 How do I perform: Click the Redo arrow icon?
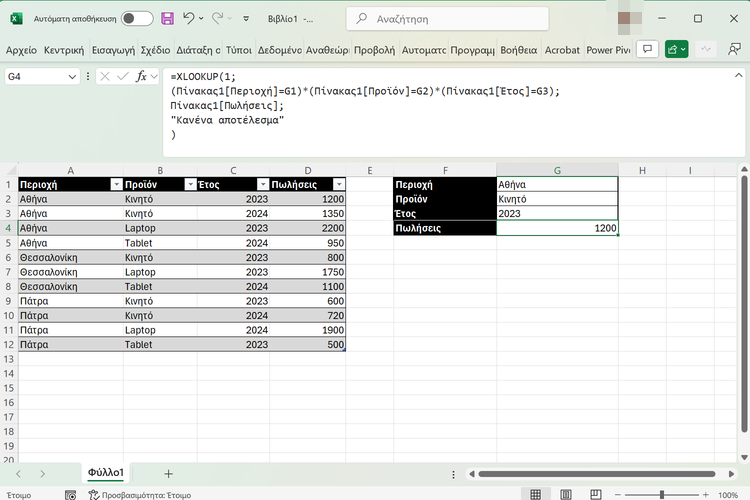(x=218, y=19)
